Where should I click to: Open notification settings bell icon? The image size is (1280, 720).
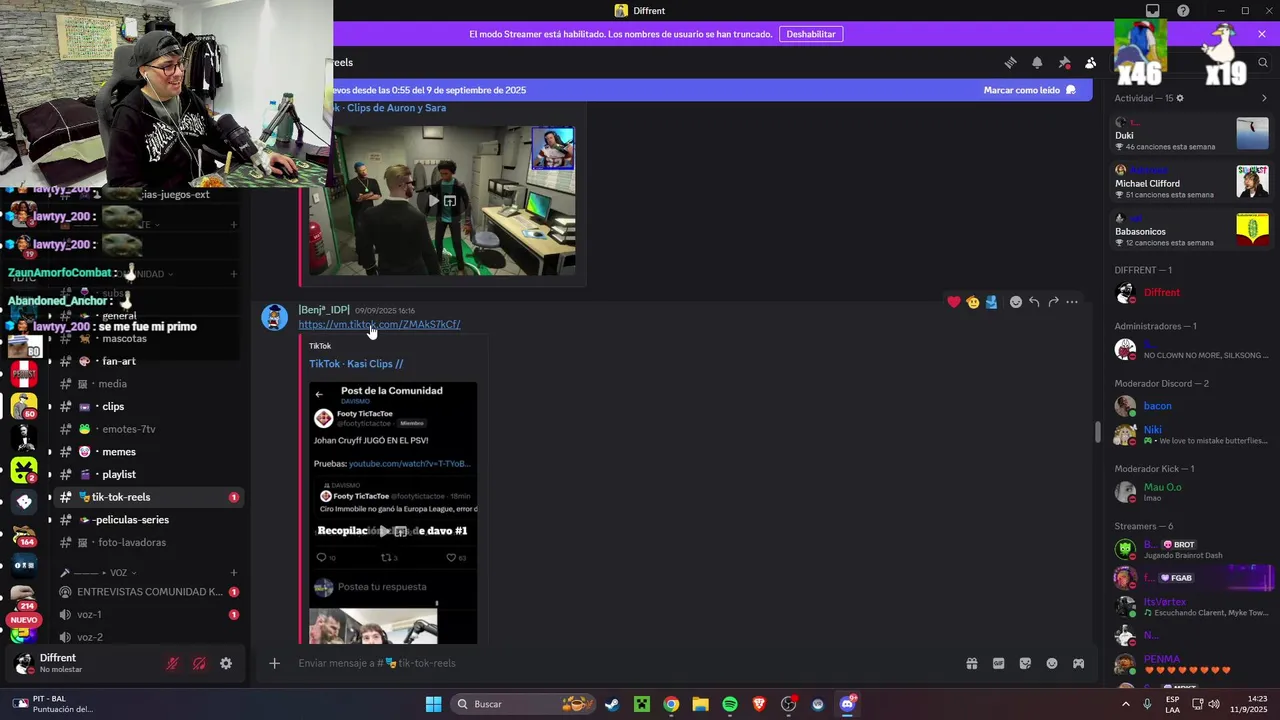click(1037, 63)
